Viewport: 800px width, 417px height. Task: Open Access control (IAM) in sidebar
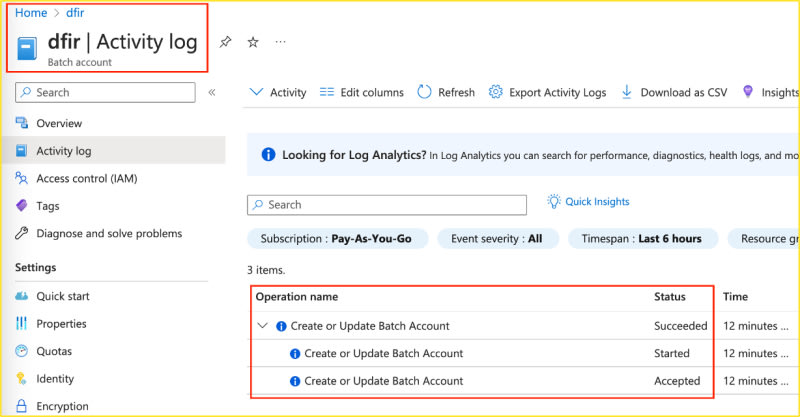(x=89, y=178)
